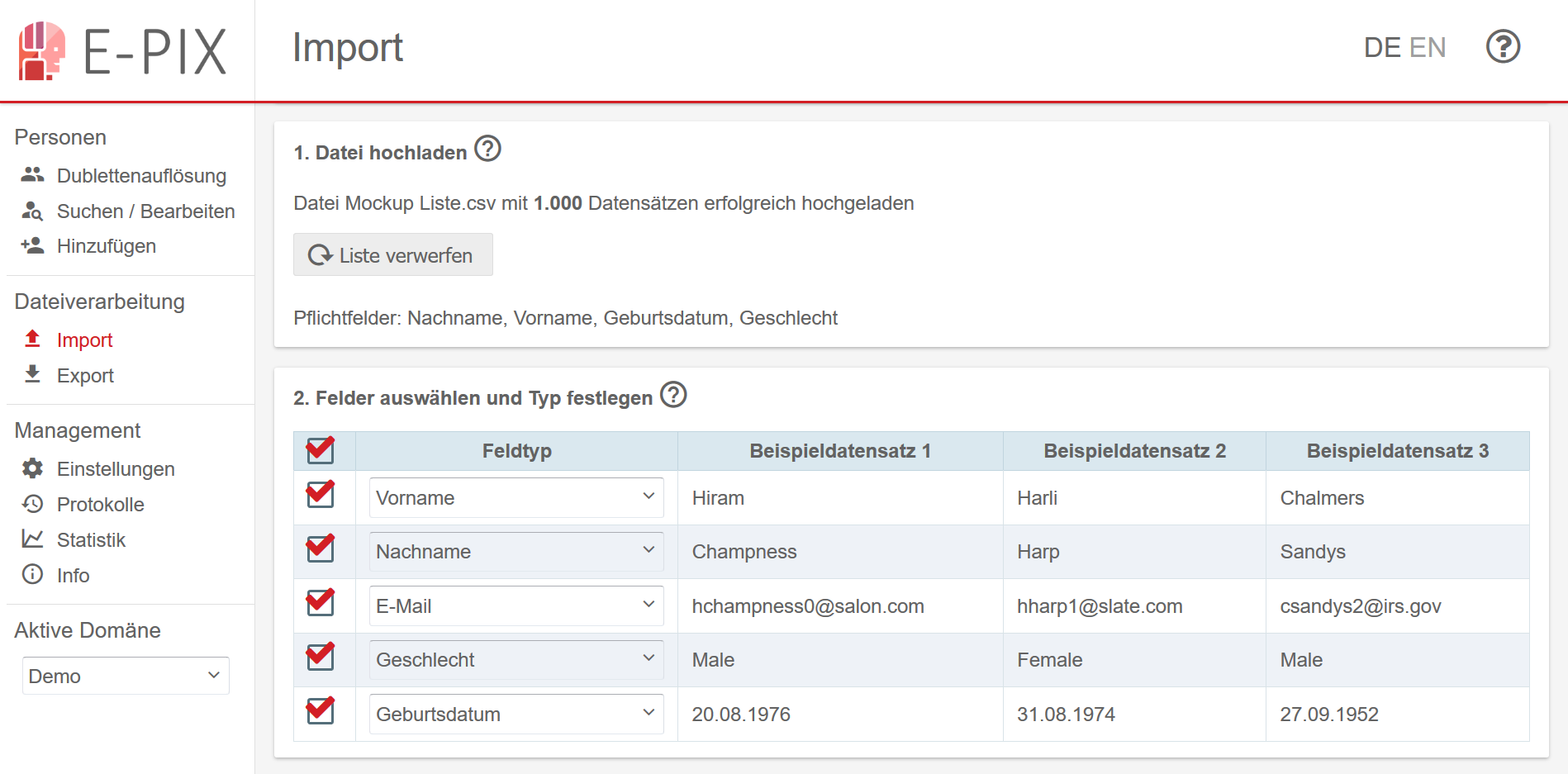This screenshot has width=1568, height=774.
Task: Click the Protokolle history icon
Action: click(32, 504)
